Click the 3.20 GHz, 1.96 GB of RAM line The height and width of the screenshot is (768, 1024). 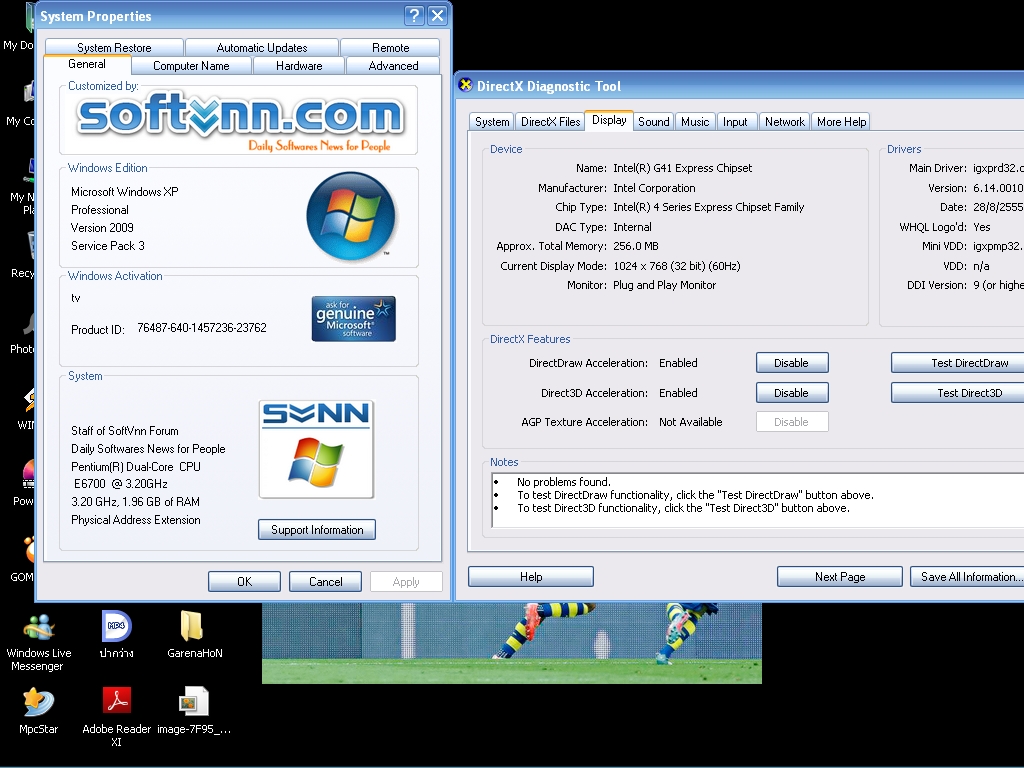point(135,502)
